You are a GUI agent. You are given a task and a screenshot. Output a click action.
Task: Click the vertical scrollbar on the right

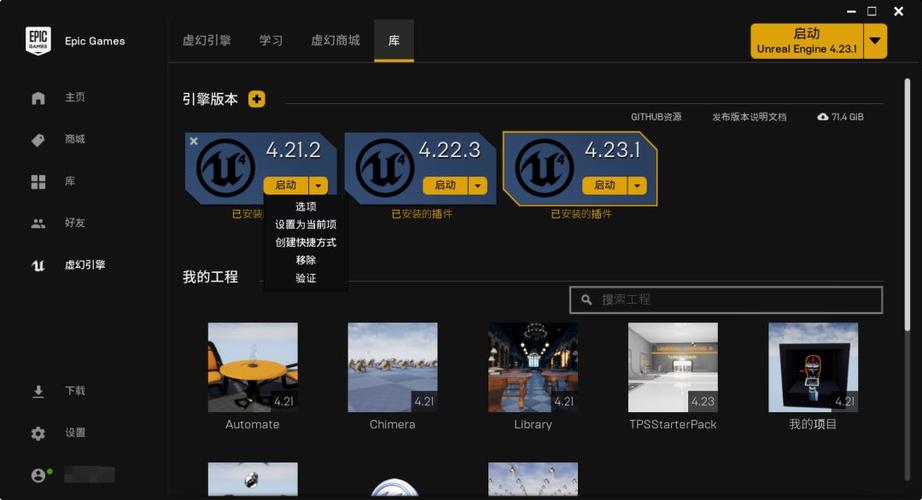point(907,205)
